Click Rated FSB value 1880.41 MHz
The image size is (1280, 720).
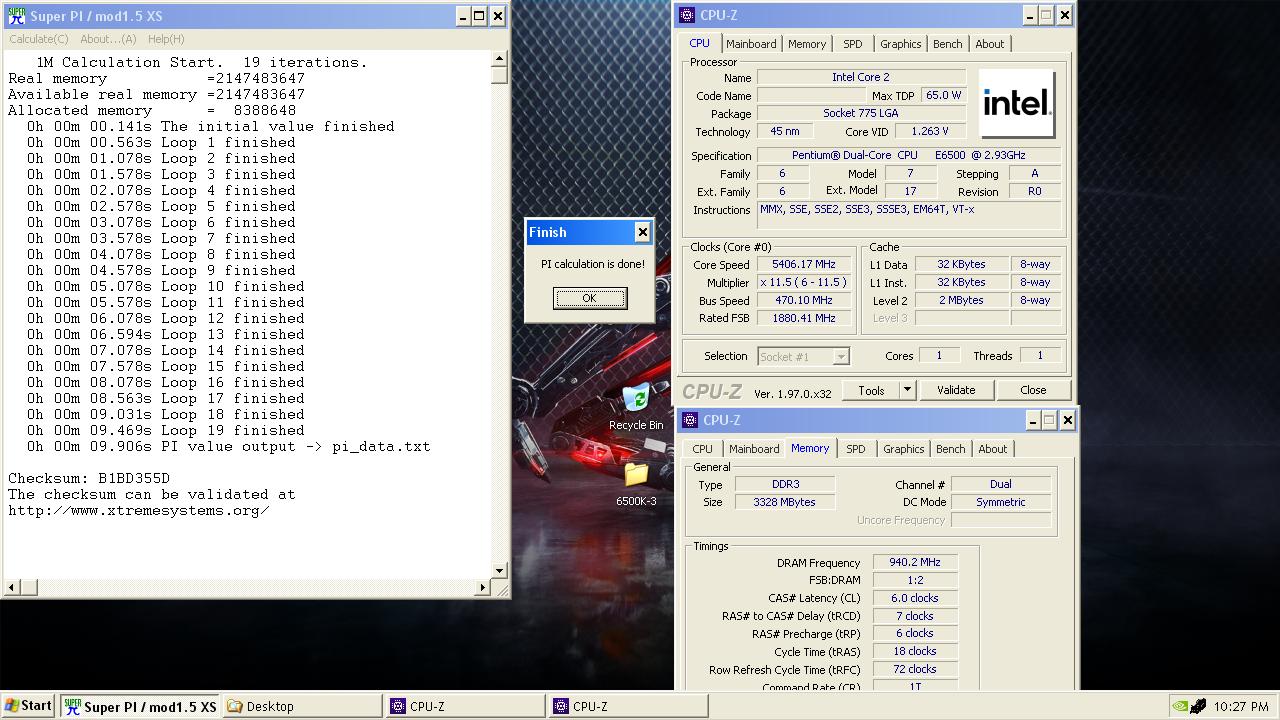[802, 319]
